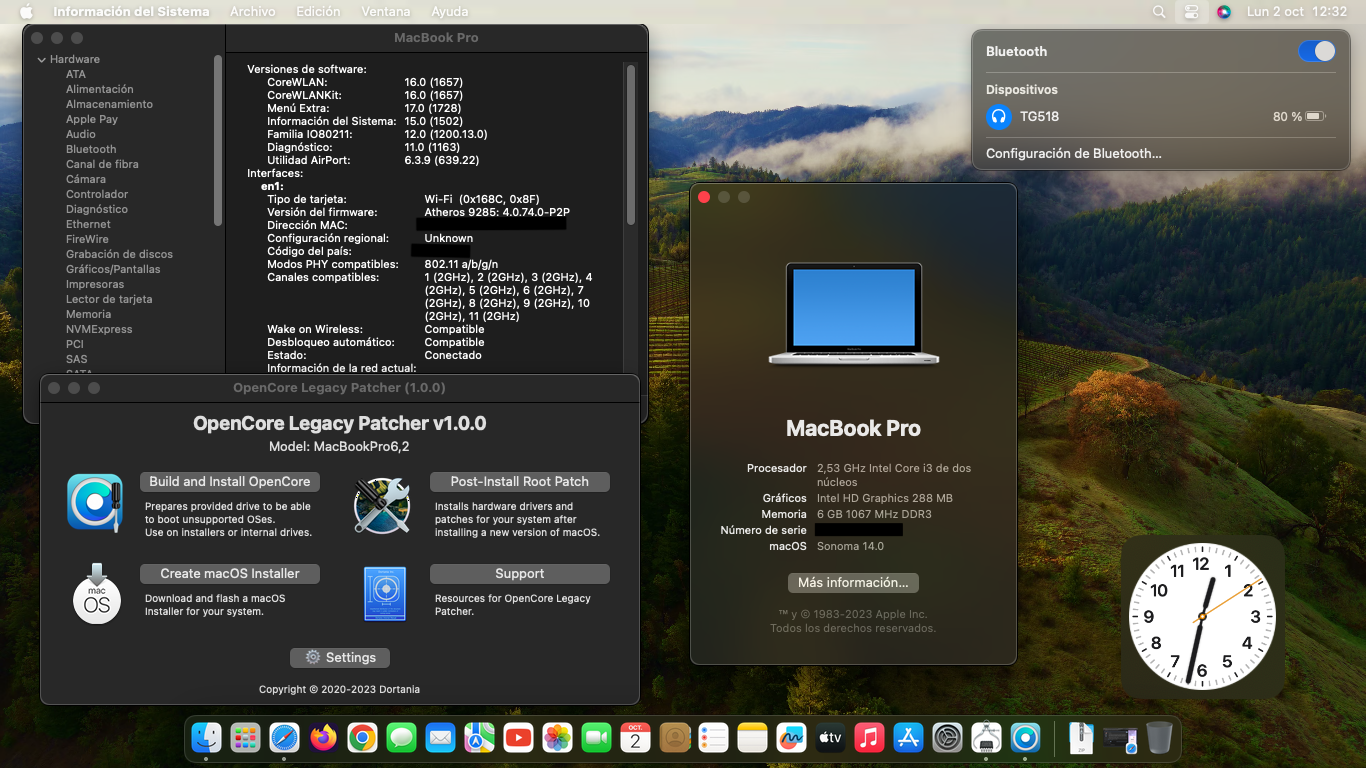Turn off the Bluetooth switch

[1316, 51]
